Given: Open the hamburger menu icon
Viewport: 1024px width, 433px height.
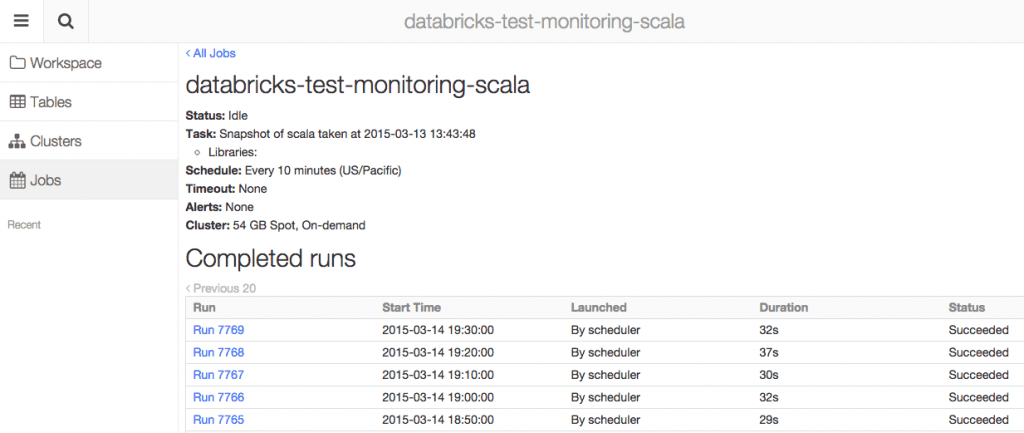Looking at the screenshot, I should pyautogui.click(x=21, y=21).
